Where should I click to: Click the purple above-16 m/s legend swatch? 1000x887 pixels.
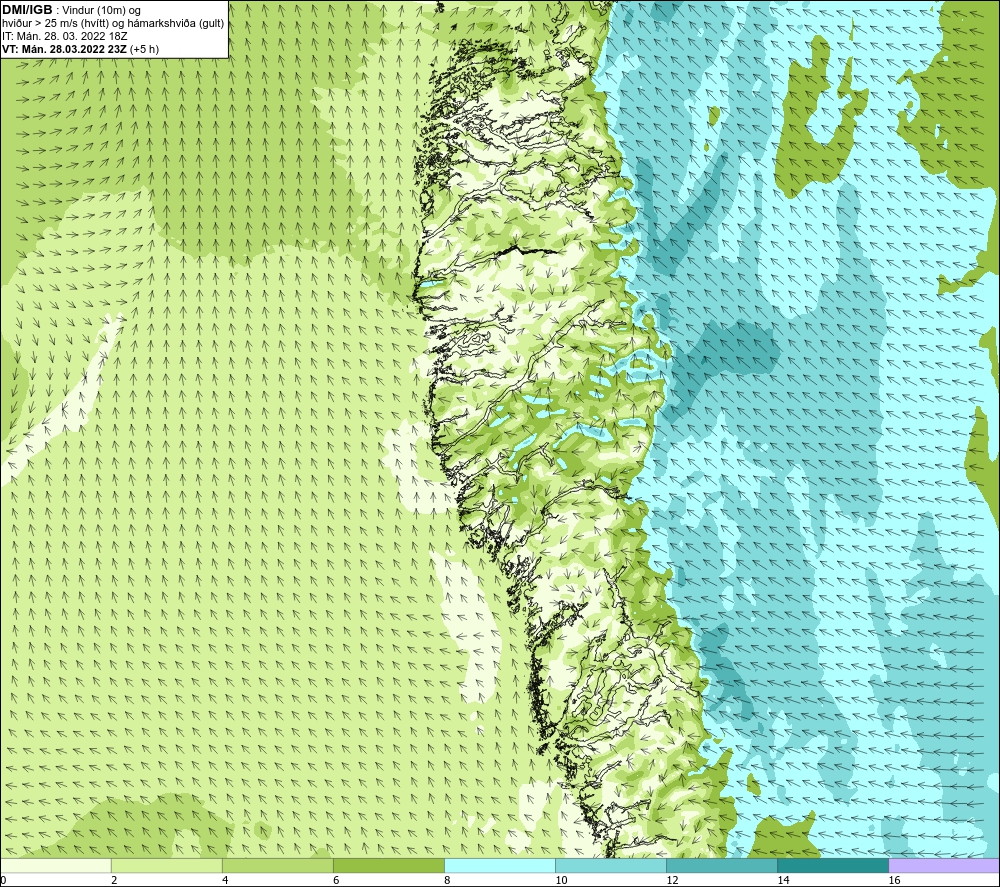pyautogui.click(x=944, y=866)
